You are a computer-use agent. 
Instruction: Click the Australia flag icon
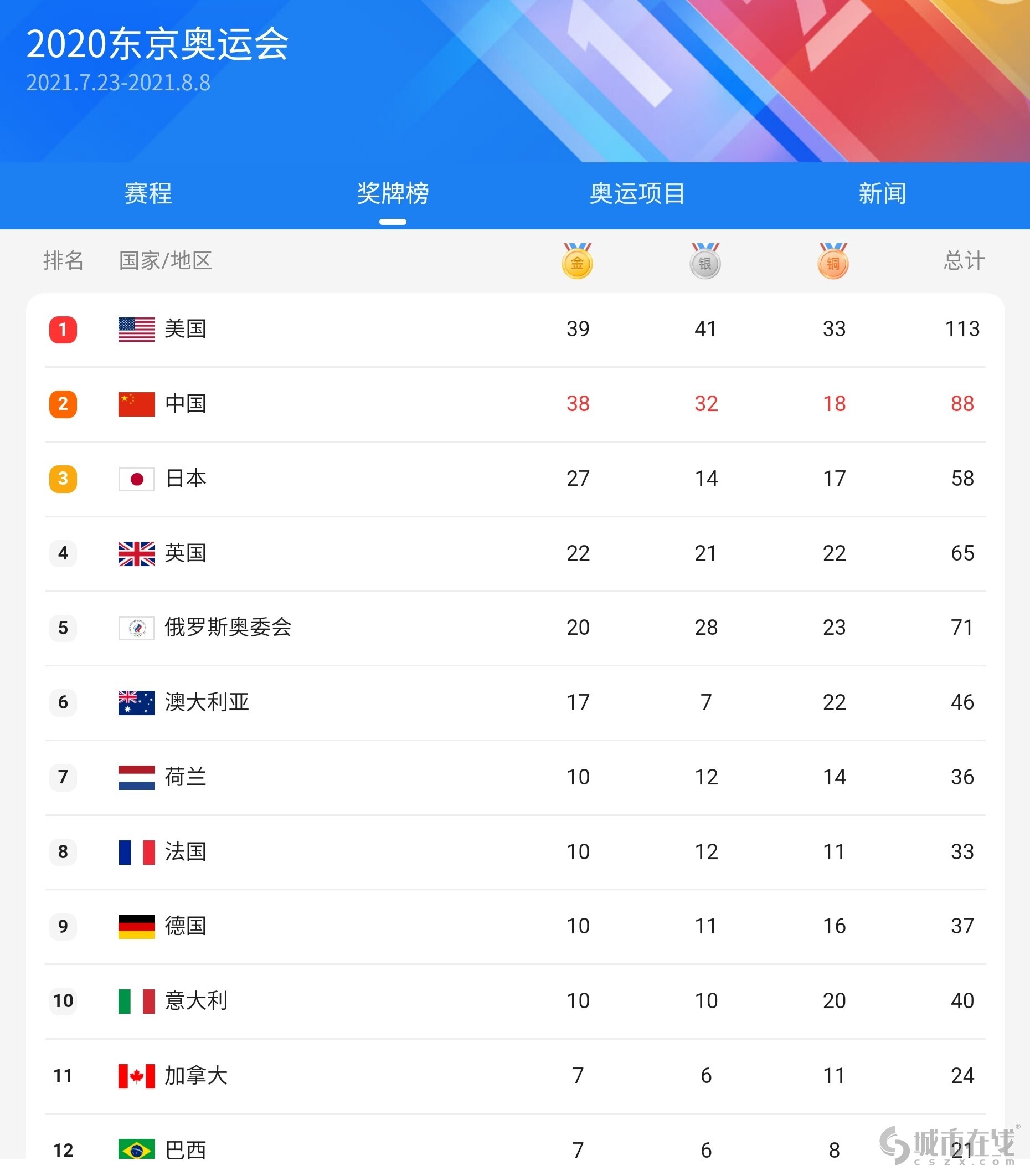[136, 702]
